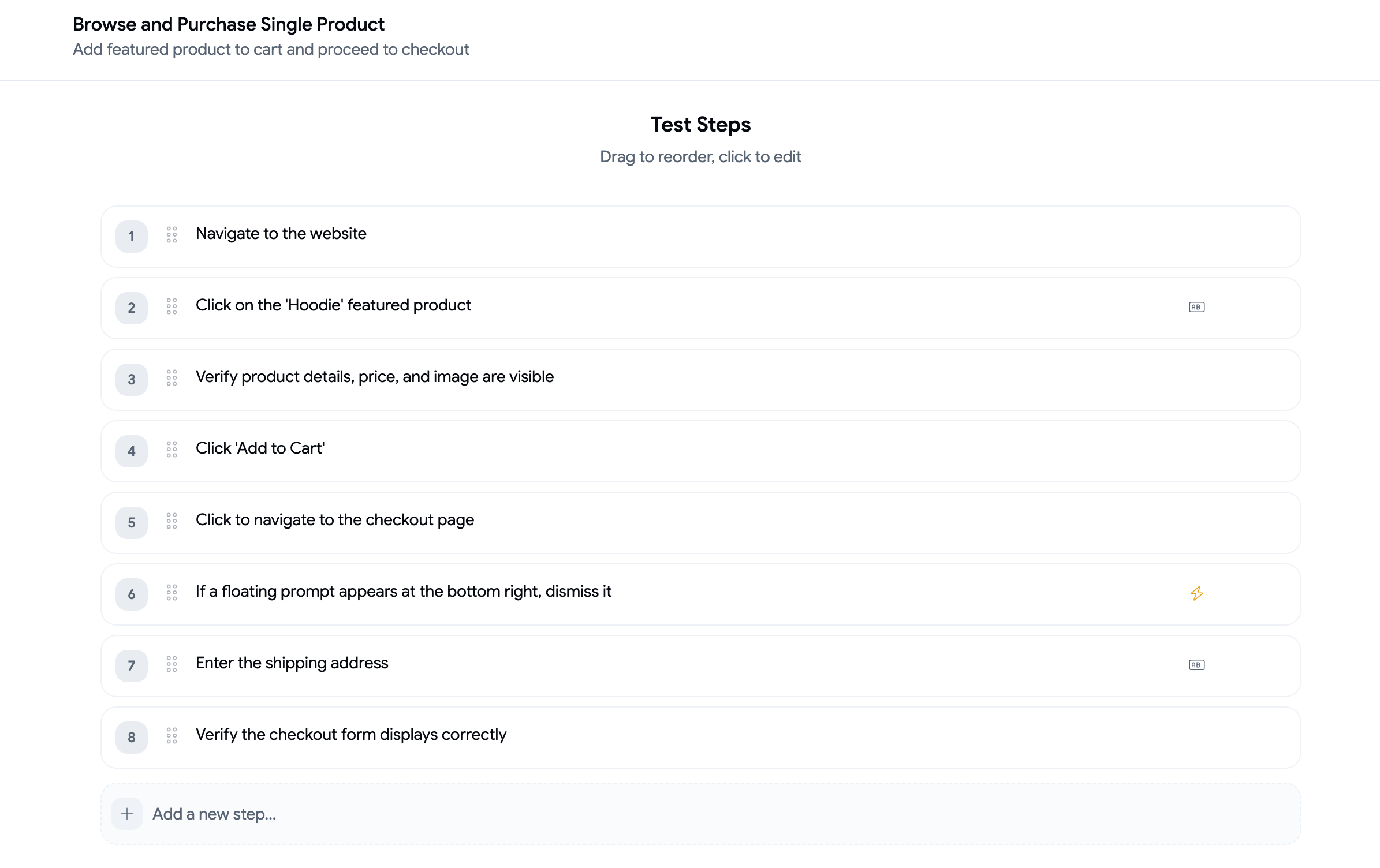
Task: Click the test description subtitle text
Action: tap(271, 50)
